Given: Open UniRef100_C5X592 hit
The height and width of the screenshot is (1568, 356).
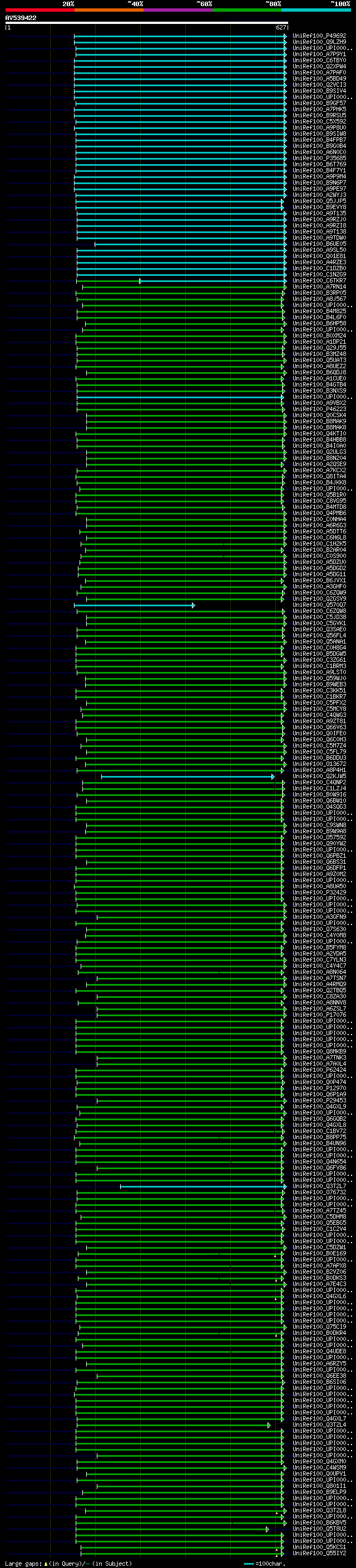Looking at the screenshot, I should [319, 121].
